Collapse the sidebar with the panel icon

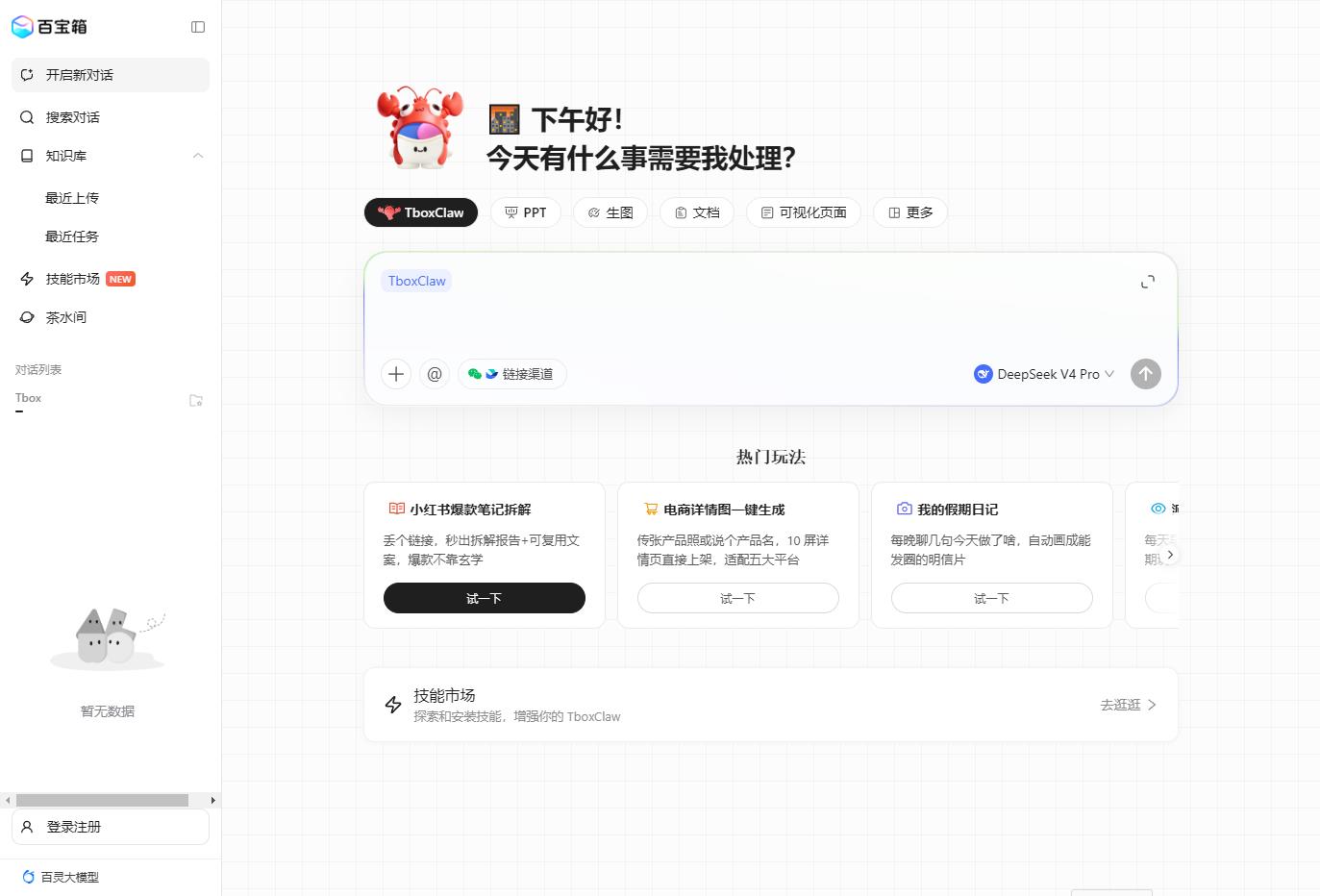click(198, 27)
